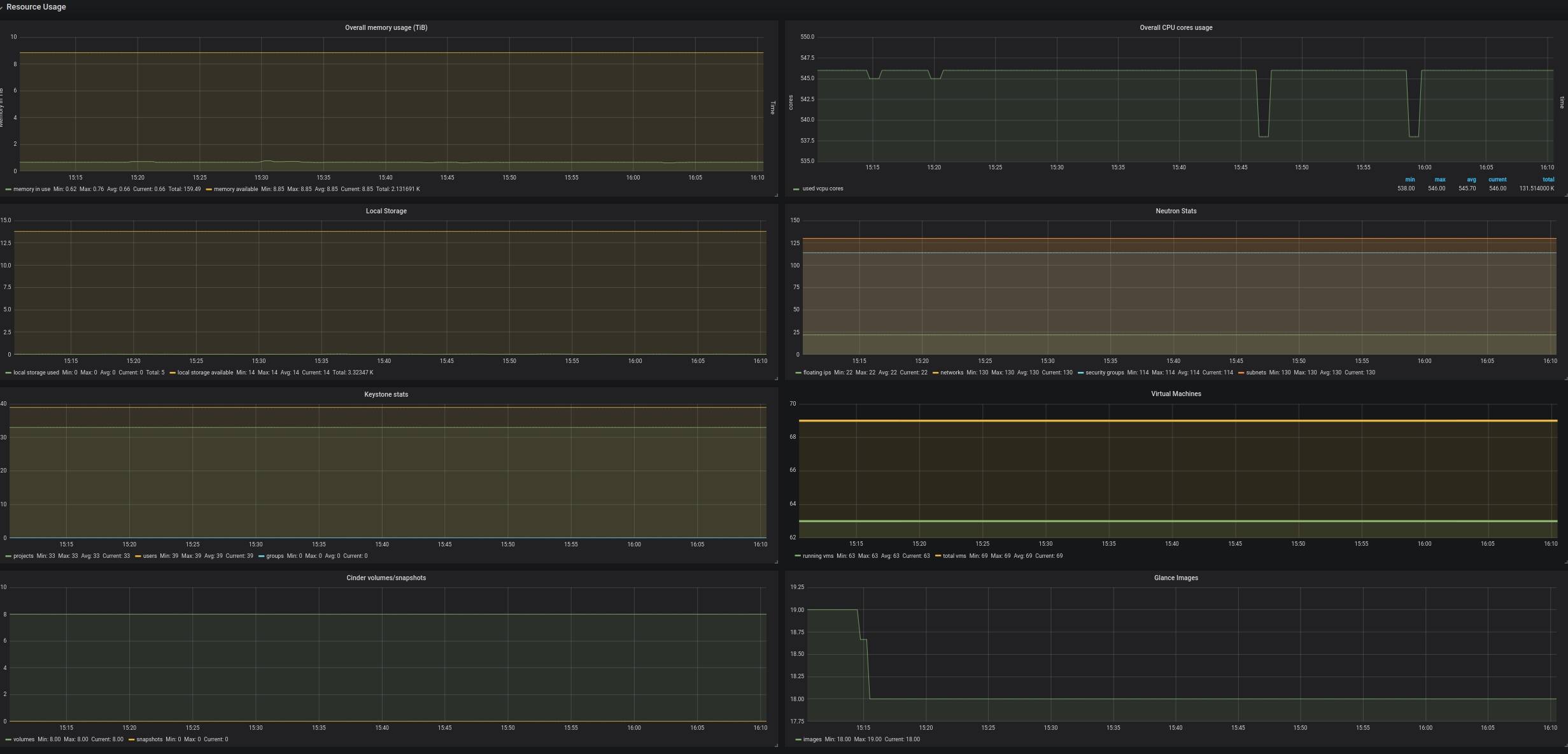1568x754 pixels.
Task: Click the groups legend color icon
Action: pos(261,557)
